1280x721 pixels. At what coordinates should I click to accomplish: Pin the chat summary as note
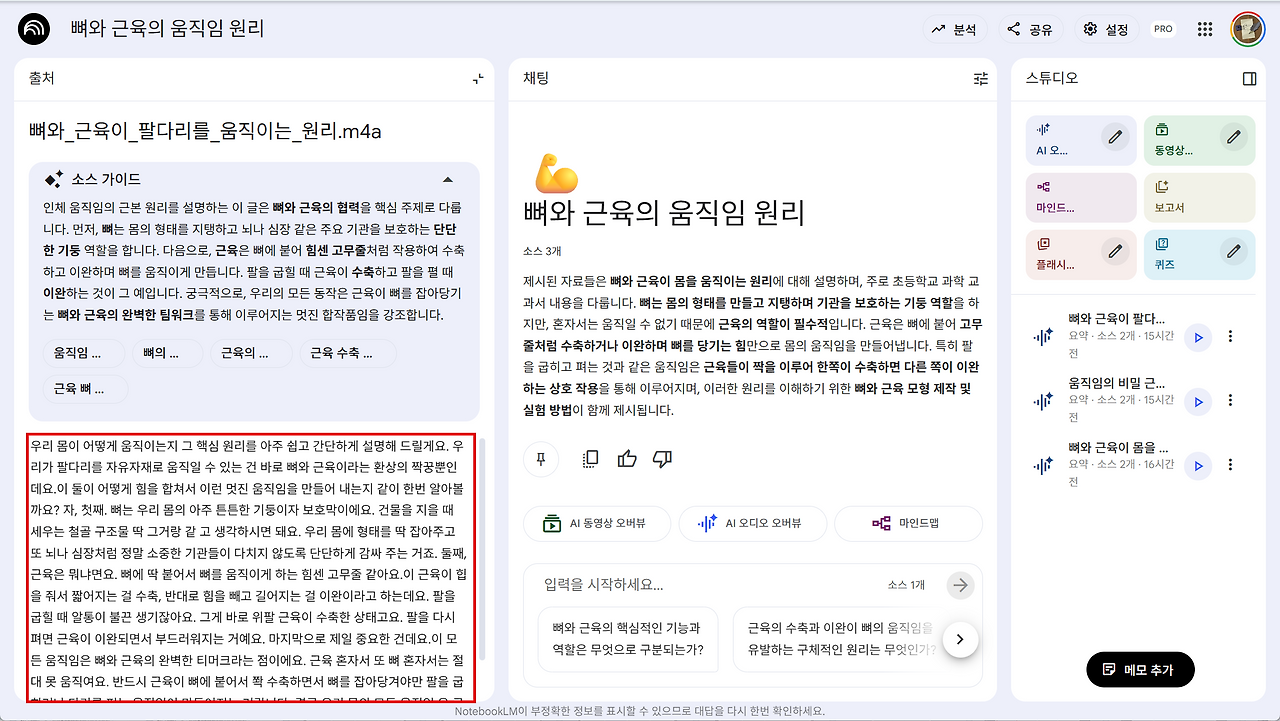click(541, 459)
